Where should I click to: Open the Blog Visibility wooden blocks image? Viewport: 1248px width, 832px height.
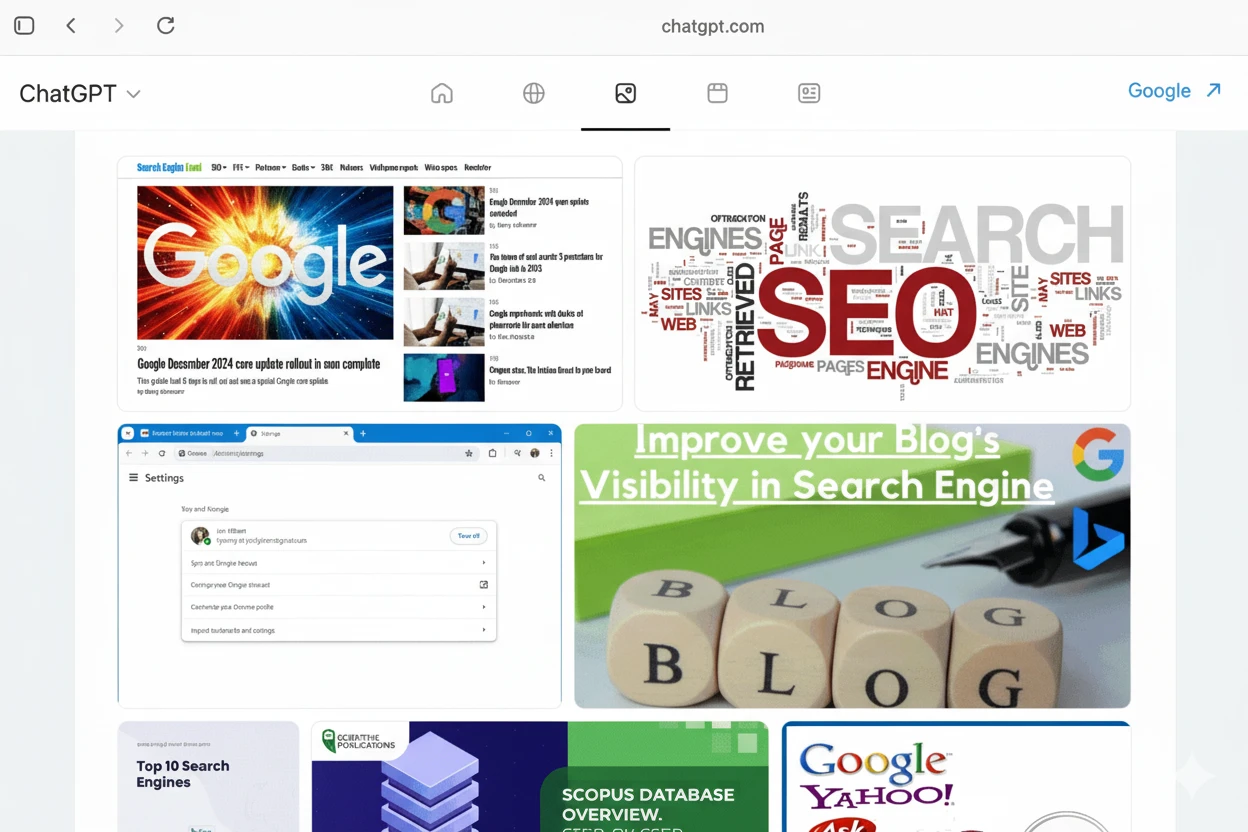pyautogui.click(x=852, y=565)
